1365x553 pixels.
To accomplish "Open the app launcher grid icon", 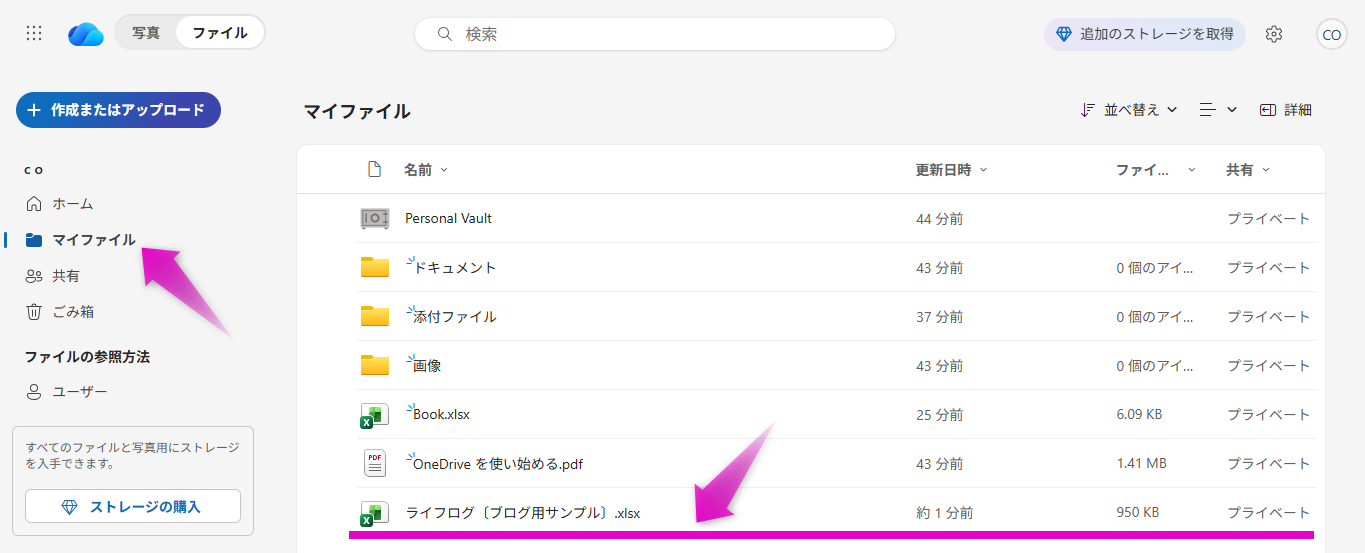I will coord(34,33).
